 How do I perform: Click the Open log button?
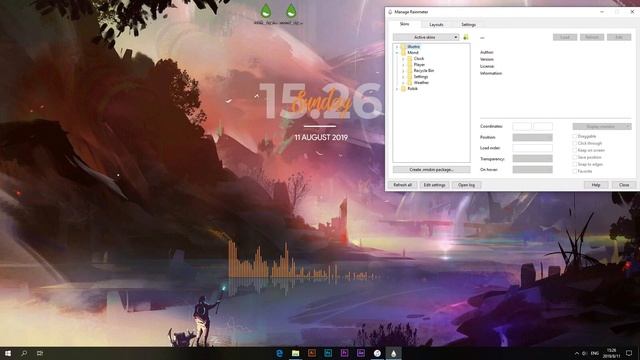(x=466, y=185)
